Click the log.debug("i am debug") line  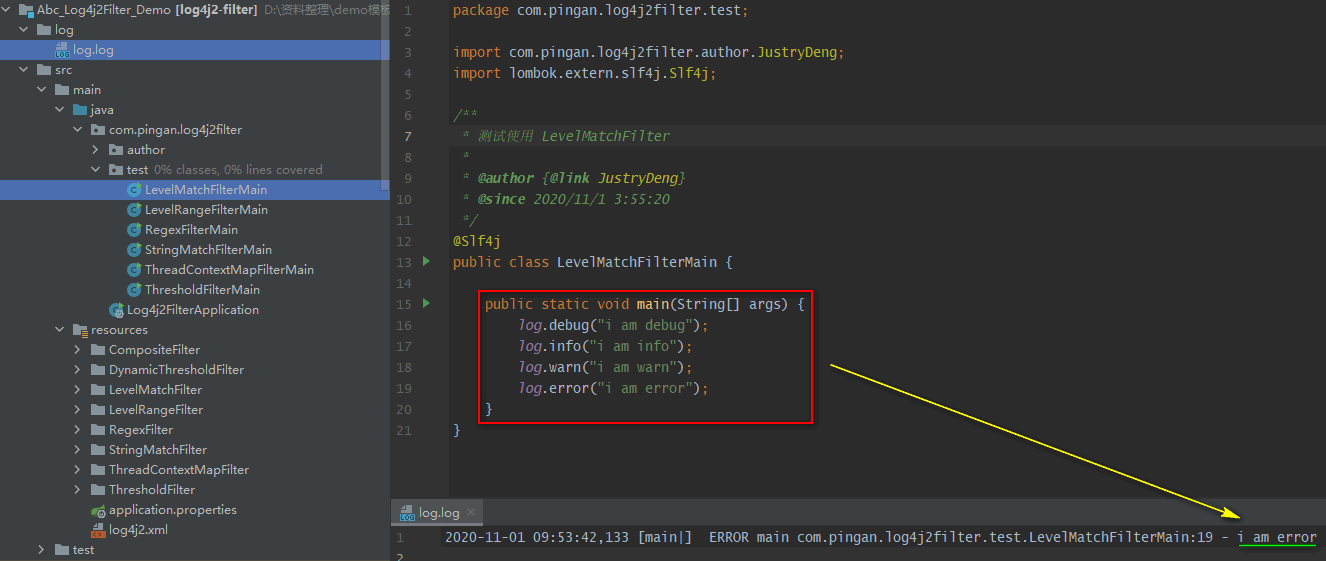pos(613,325)
